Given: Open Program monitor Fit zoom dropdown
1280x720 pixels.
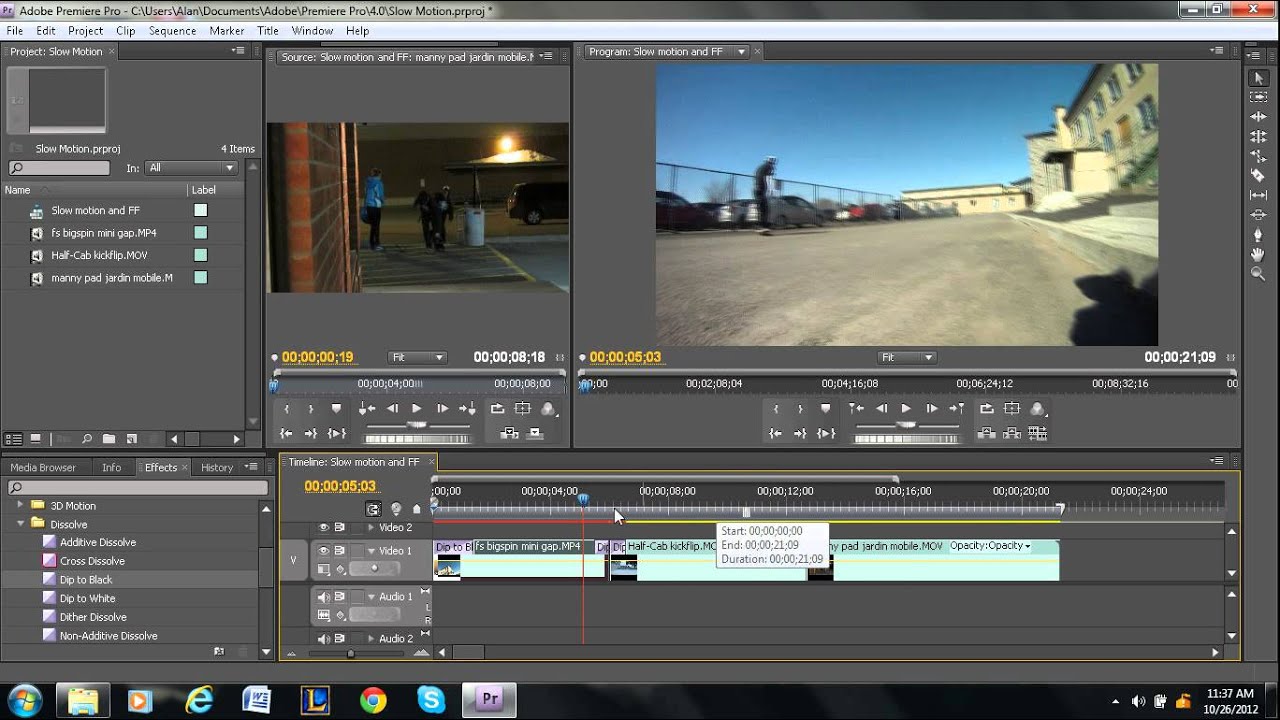Looking at the screenshot, I should coord(906,357).
